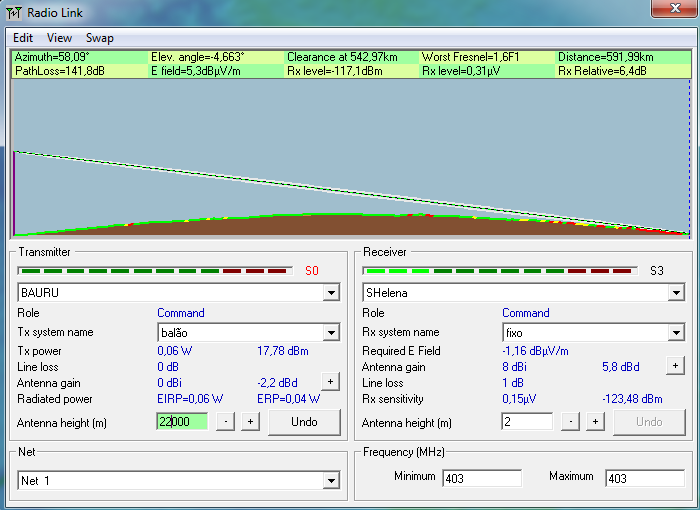The image size is (700, 510).
Task: Click the transmitter antenna gain plus button
Action: coord(330,381)
